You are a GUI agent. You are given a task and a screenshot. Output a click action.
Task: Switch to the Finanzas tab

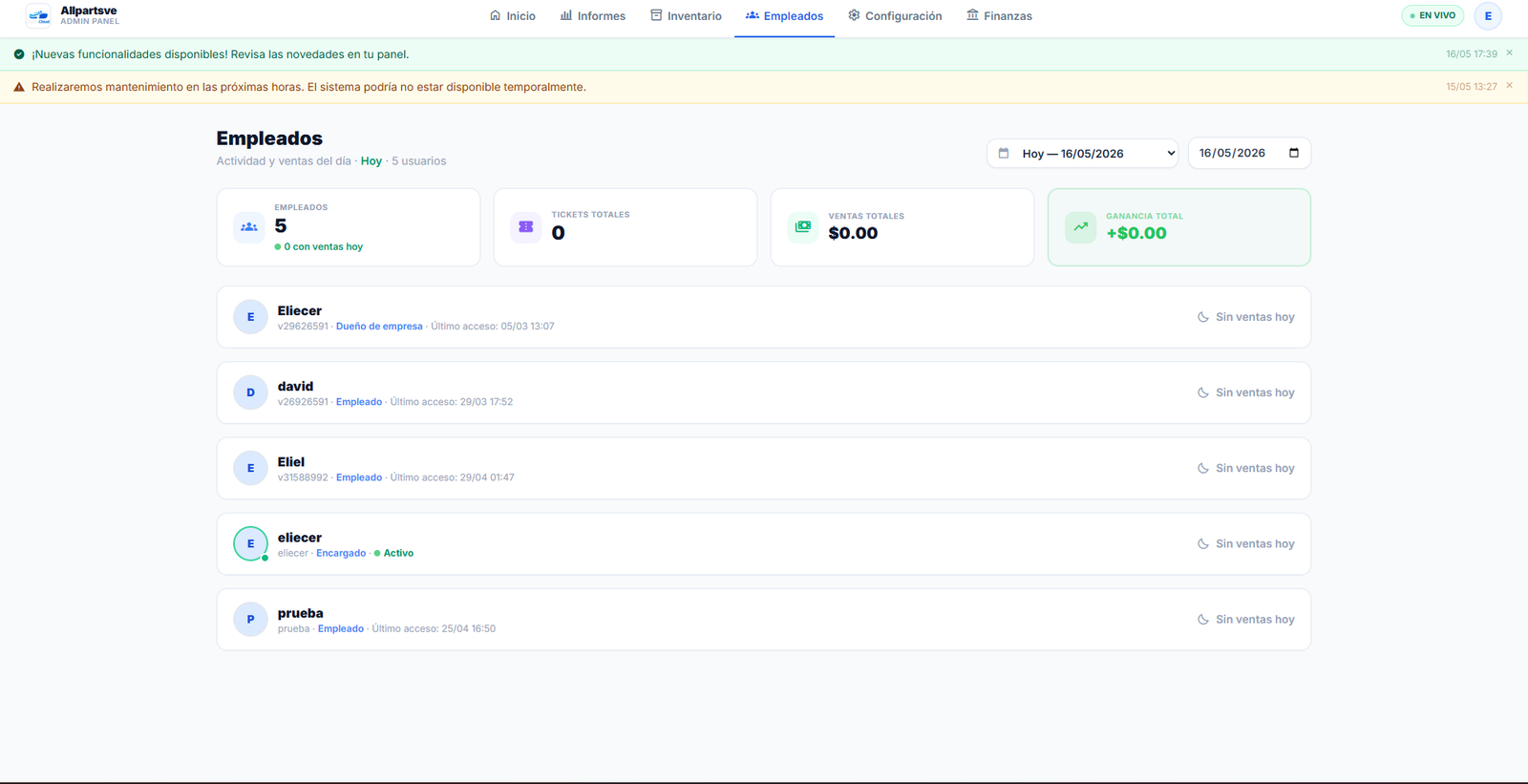tap(999, 16)
